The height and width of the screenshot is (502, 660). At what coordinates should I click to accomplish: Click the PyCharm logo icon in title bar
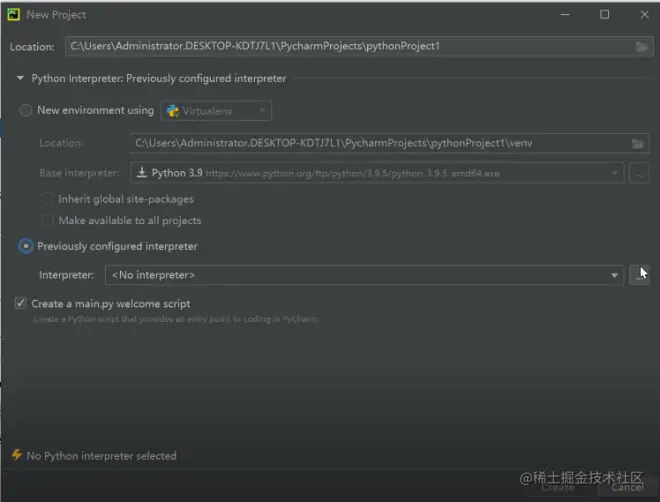(13, 15)
